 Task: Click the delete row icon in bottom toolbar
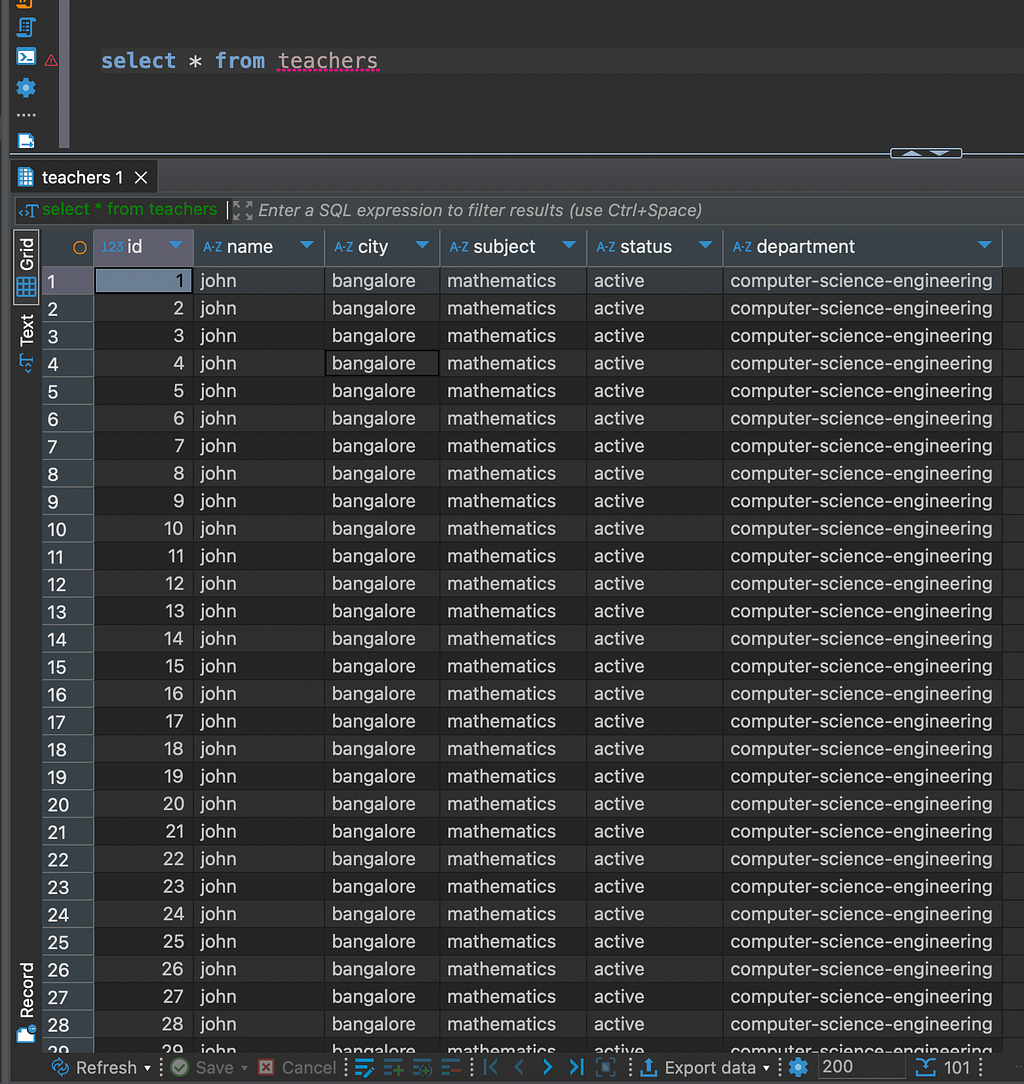451,1067
